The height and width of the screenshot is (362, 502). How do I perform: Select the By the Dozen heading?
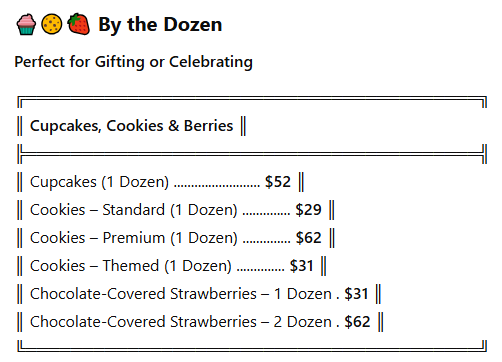tap(160, 25)
